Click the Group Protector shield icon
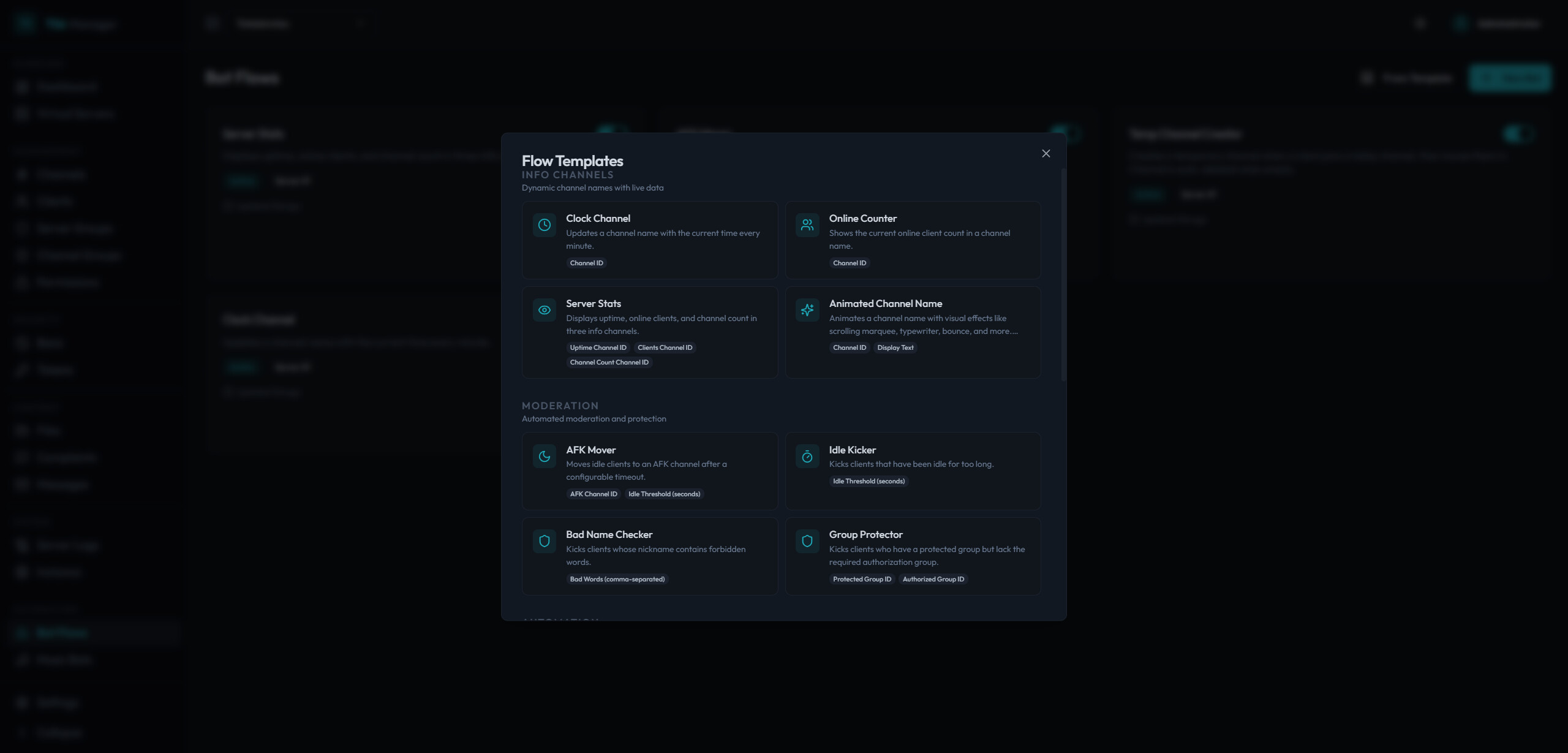 coord(807,541)
